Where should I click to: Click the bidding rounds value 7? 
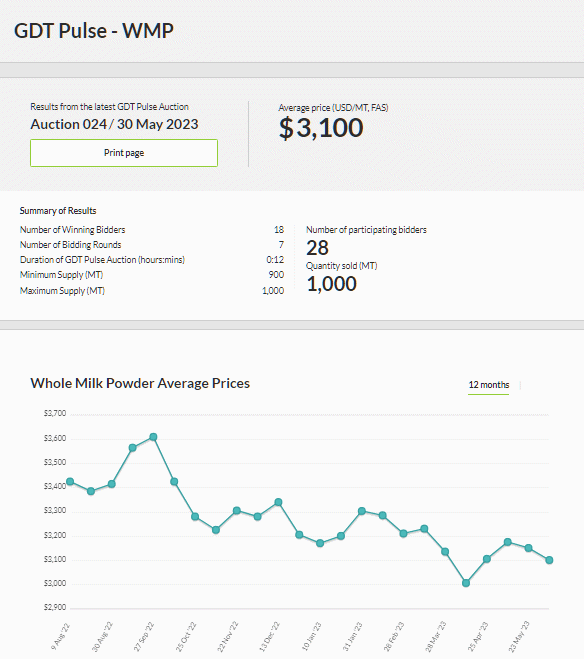tap(281, 245)
